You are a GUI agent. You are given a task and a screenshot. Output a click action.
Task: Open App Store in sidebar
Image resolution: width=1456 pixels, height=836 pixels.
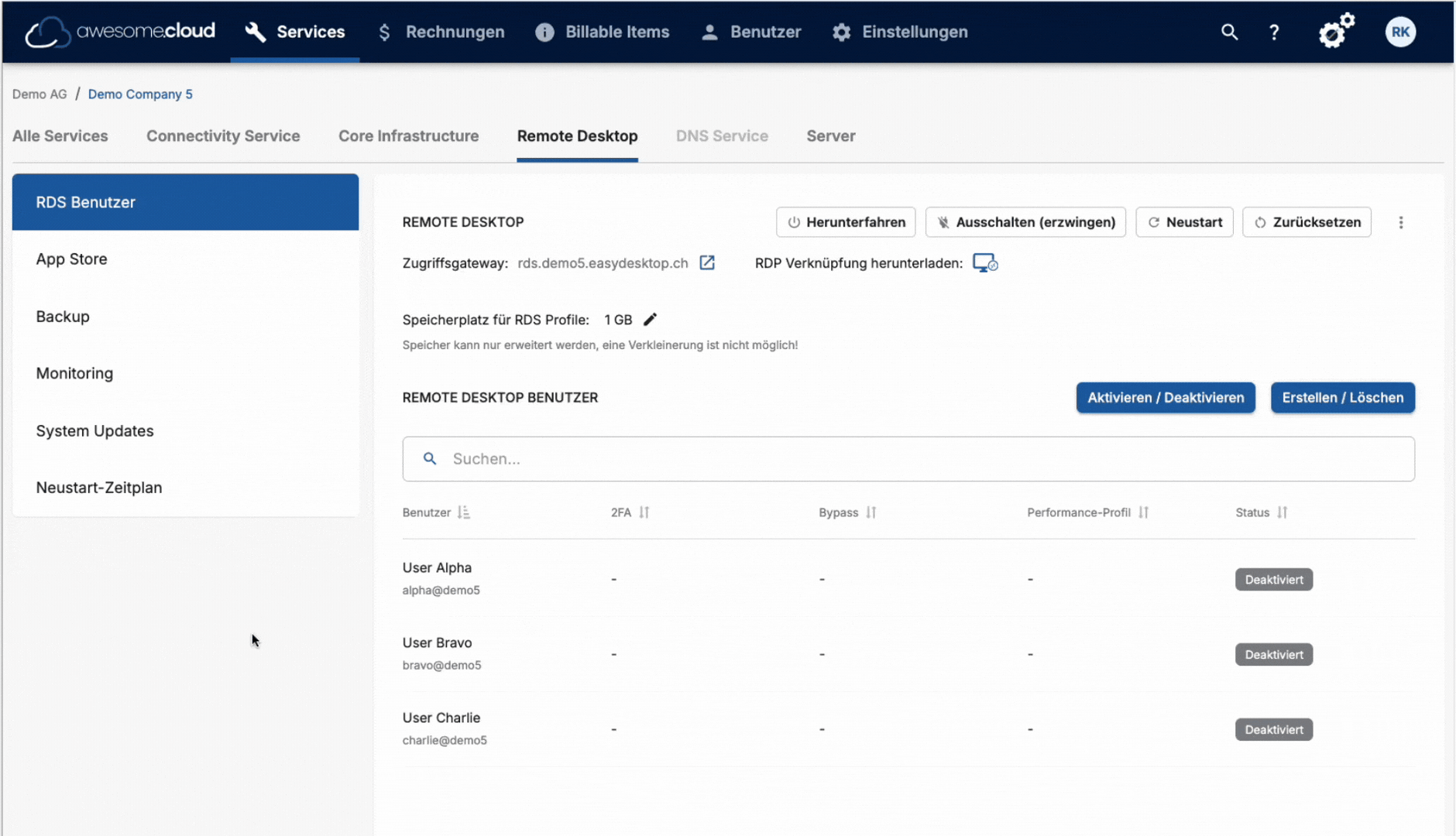pos(185,259)
